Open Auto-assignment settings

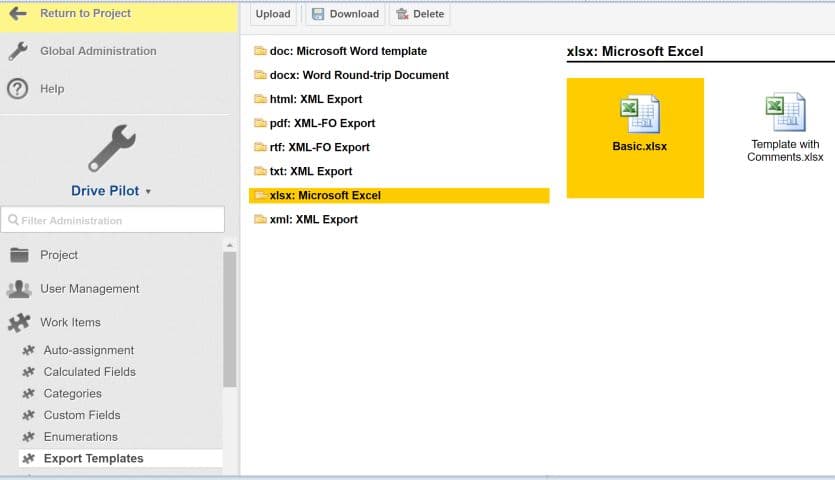[88, 350]
